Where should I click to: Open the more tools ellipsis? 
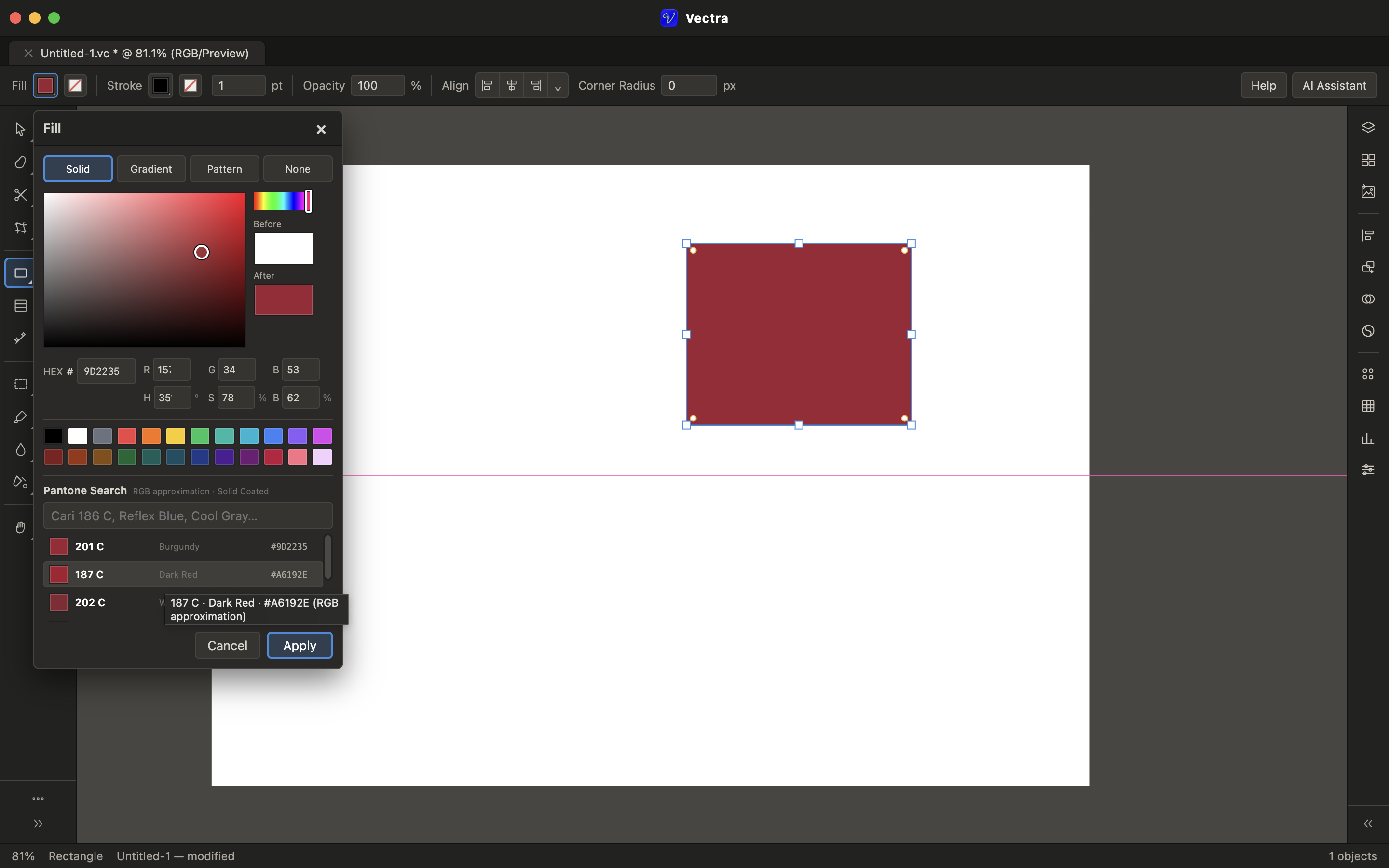point(38,799)
